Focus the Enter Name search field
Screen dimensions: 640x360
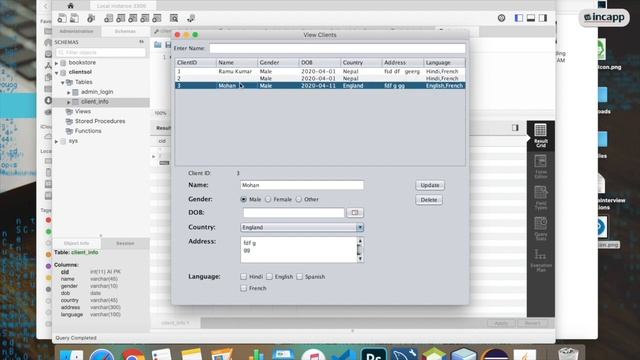(337, 48)
